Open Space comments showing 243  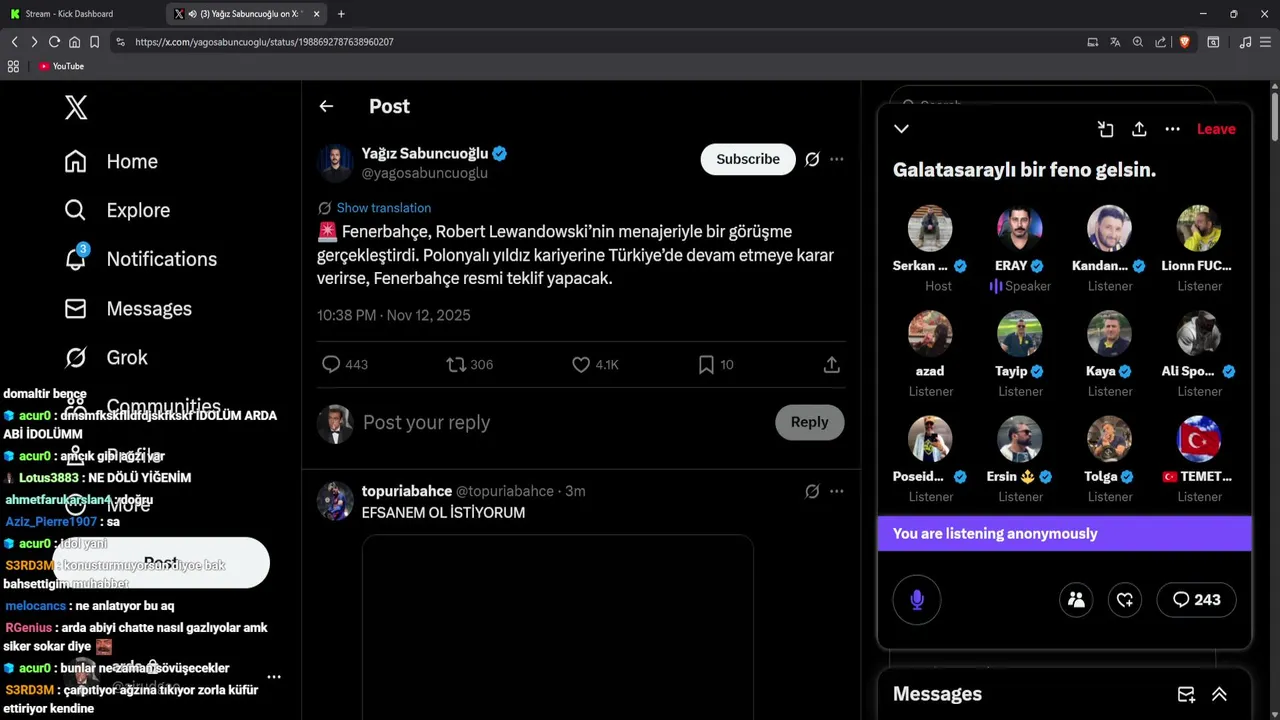pyautogui.click(x=1197, y=600)
